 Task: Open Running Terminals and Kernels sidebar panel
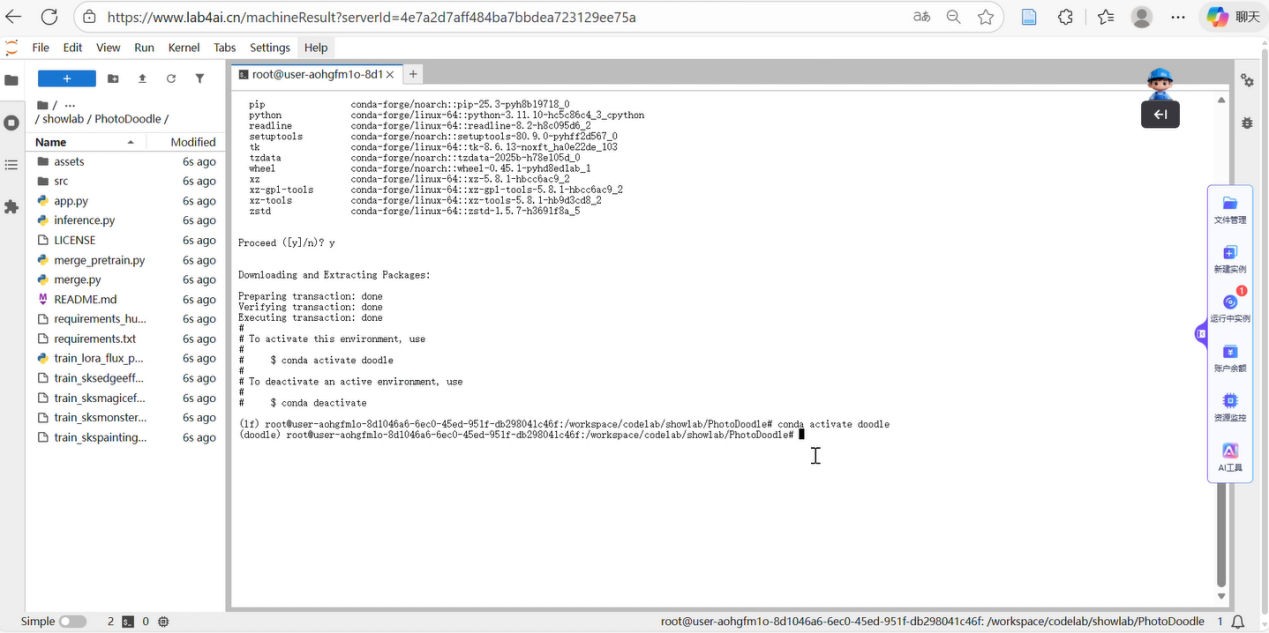pyautogui.click(x=11, y=123)
